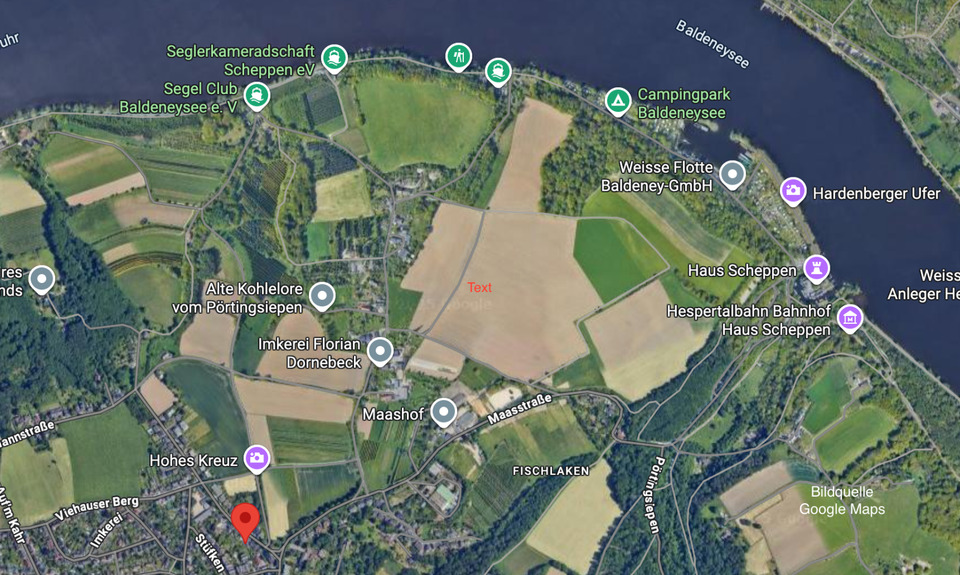Select the Segel Club Baldeneysee boat marker
This screenshot has height=575, width=960.
point(257,96)
